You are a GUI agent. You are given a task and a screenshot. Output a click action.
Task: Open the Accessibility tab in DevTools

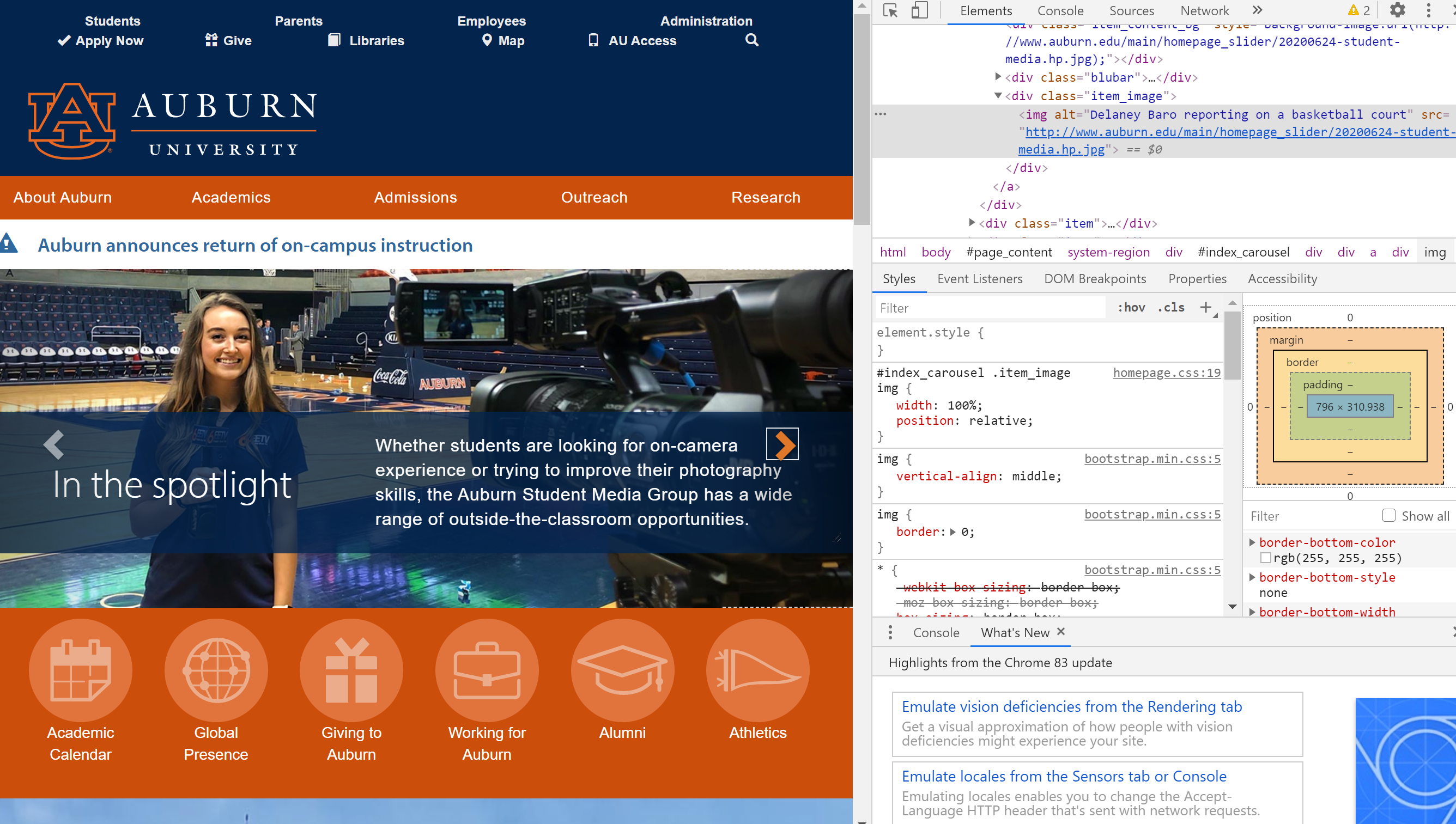[1284, 278]
